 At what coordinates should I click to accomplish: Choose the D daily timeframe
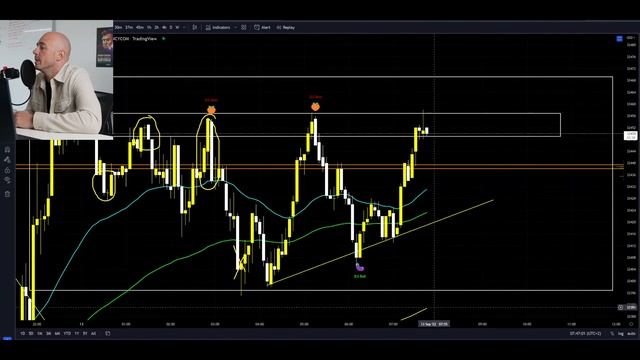[x=171, y=27]
